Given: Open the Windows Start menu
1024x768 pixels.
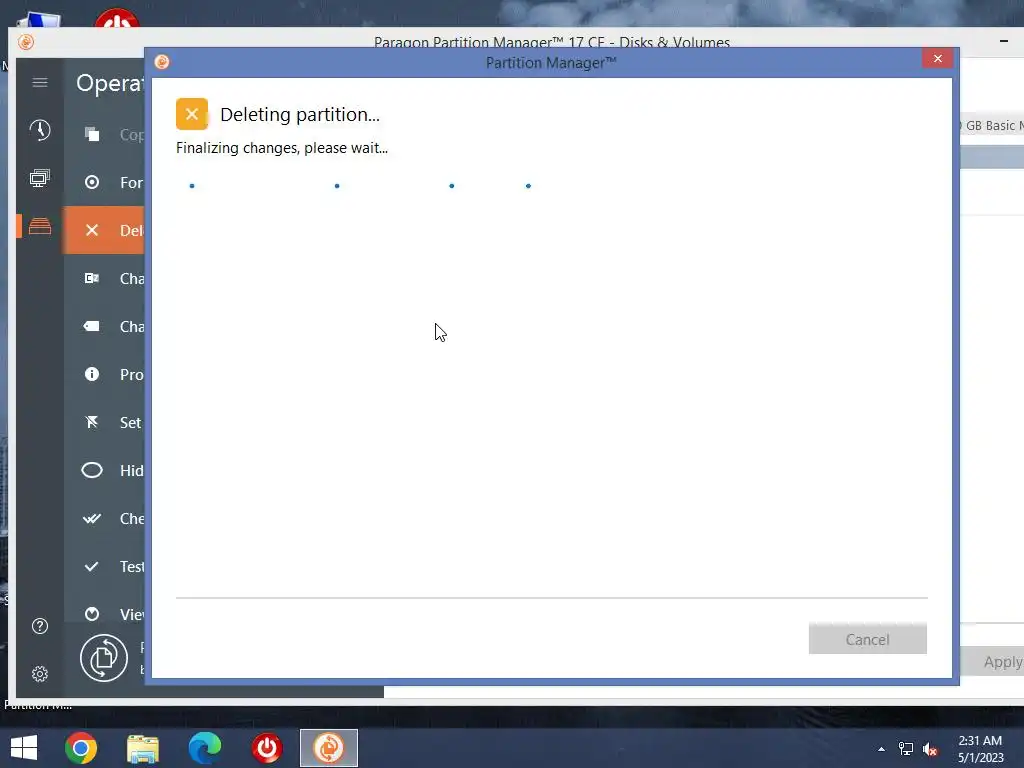Looking at the screenshot, I should pyautogui.click(x=24, y=748).
